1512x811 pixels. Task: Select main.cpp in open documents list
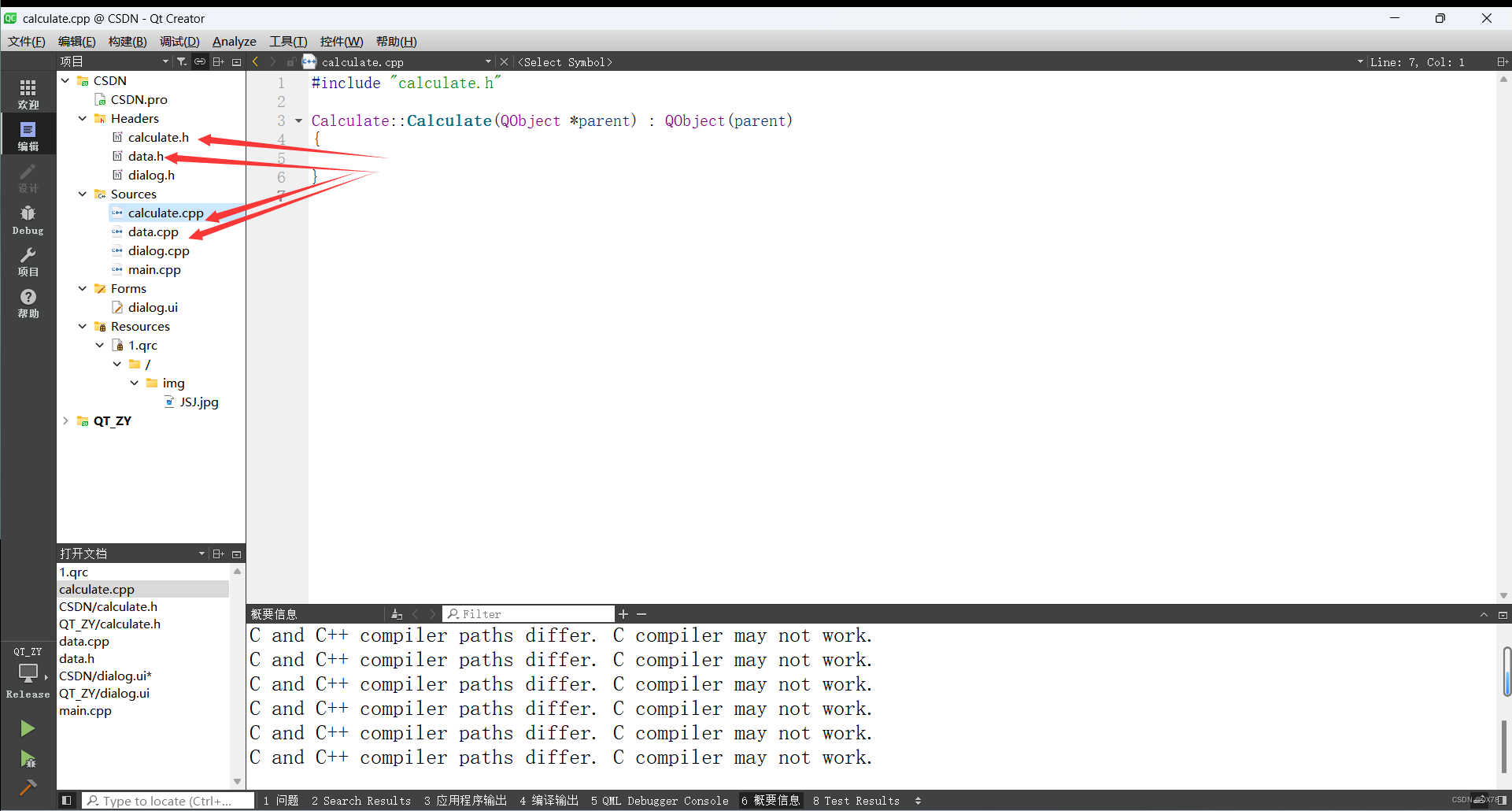coord(85,710)
